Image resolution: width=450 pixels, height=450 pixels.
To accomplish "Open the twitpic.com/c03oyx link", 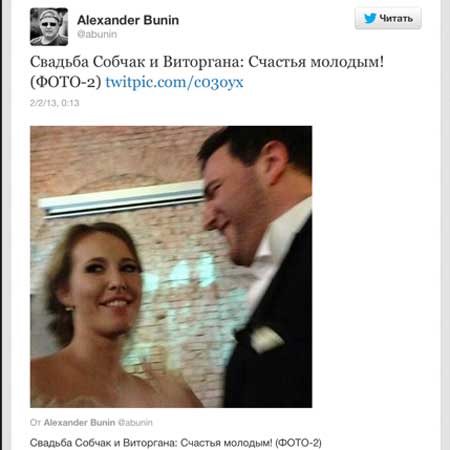I will click(174, 82).
